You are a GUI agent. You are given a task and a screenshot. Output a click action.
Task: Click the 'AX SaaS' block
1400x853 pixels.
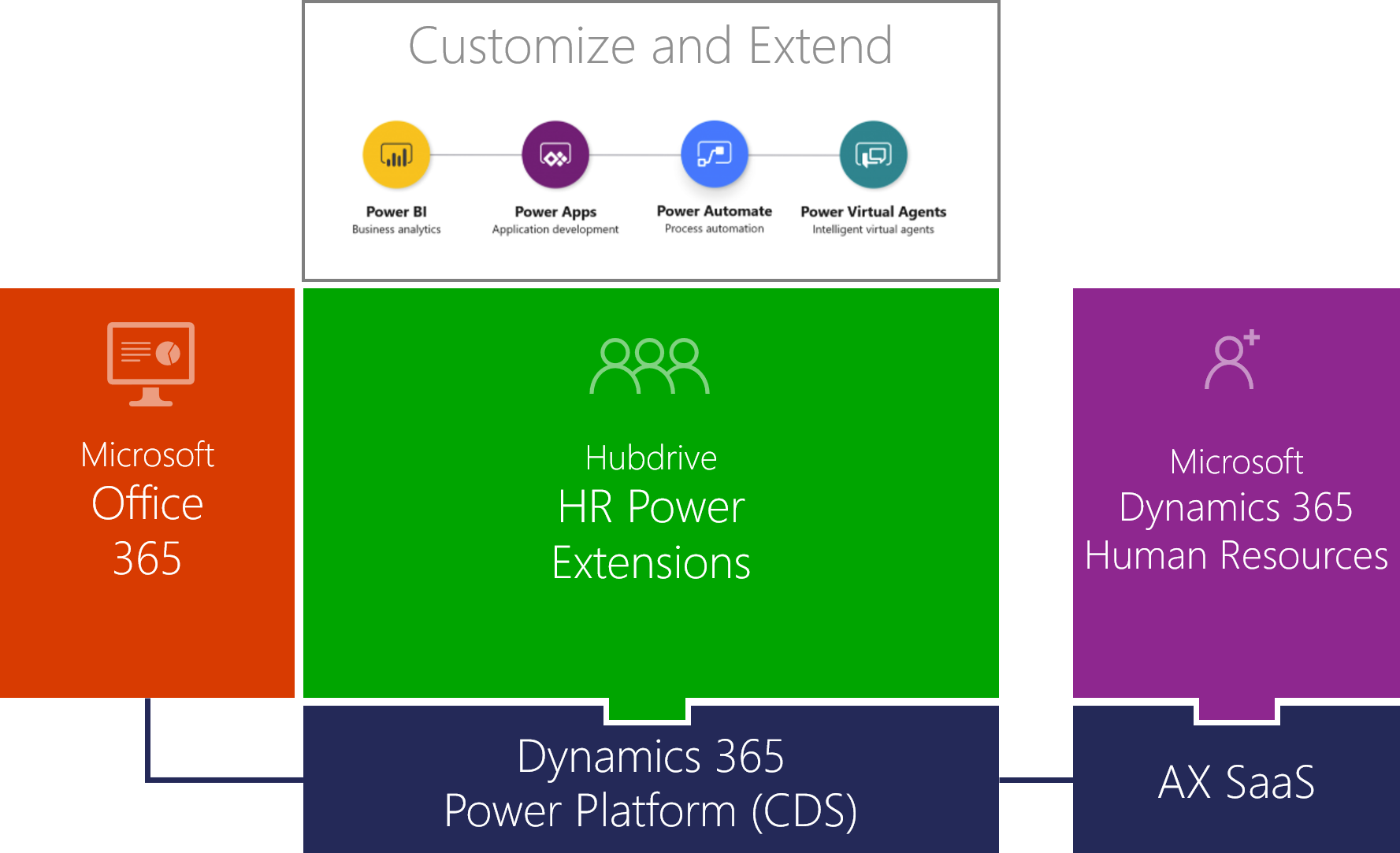pyautogui.click(x=1236, y=780)
